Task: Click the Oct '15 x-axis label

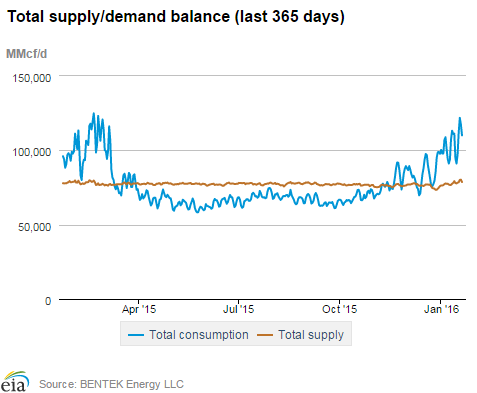Action: 339,309
